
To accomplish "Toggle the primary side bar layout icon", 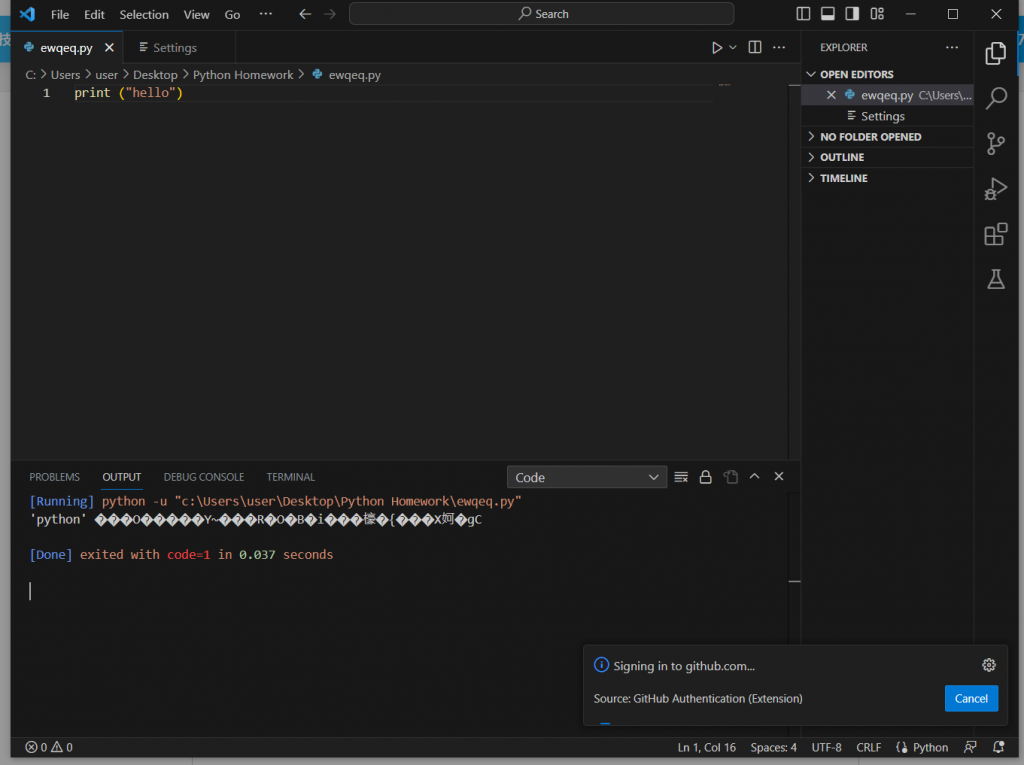I will 803,14.
